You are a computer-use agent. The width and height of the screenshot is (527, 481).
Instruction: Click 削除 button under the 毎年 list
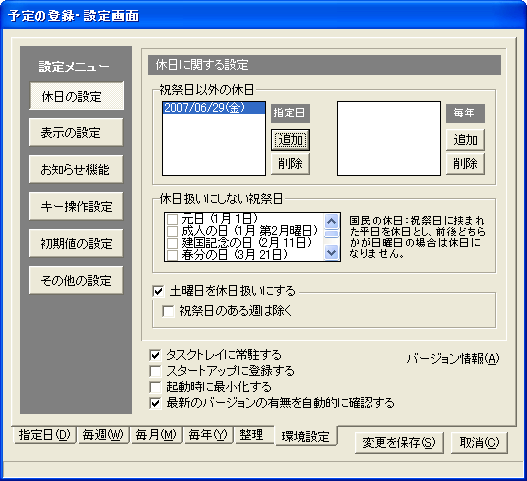click(465, 164)
